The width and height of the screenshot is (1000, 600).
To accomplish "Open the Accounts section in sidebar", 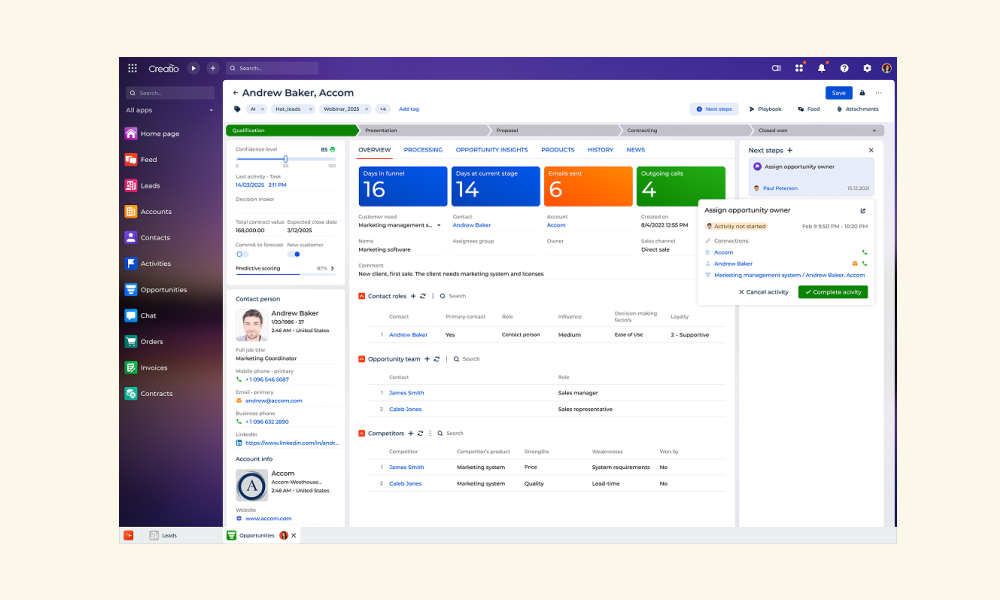I will [x=148, y=212].
